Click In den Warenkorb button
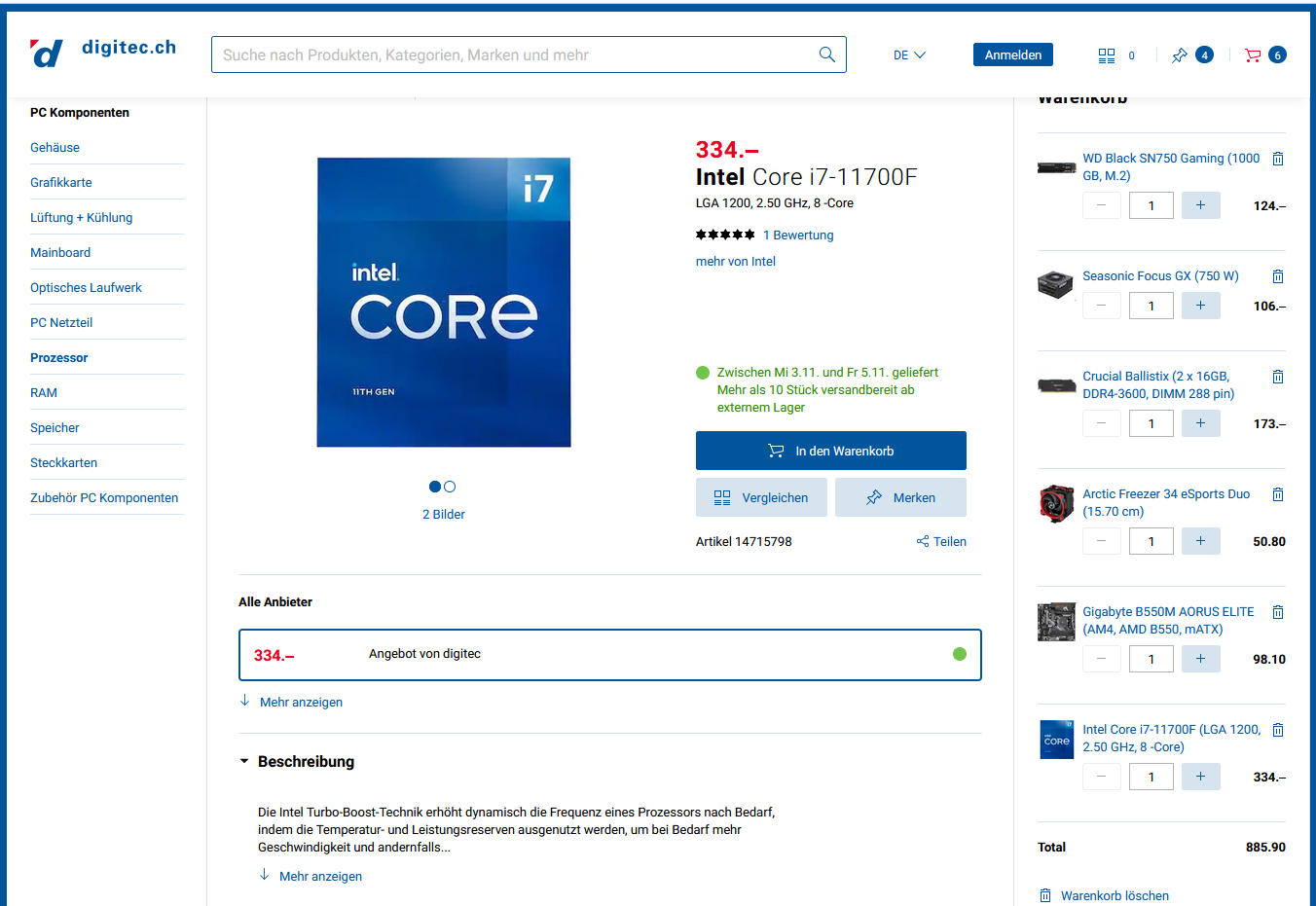The height and width of the screenshot is (906, 1316). point(831,451)
